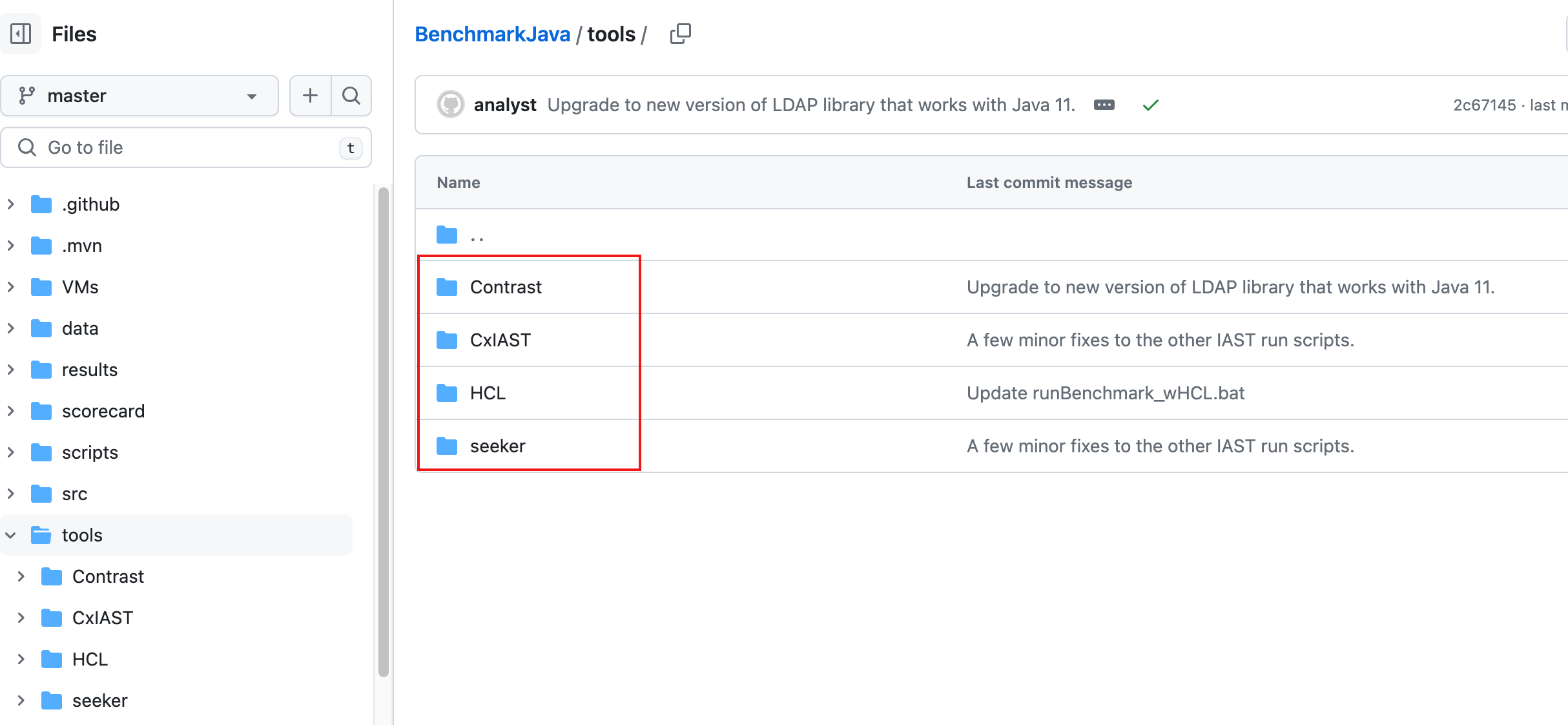Image resolution: width=1568 pixels, height=725 pixels.
Task: Select the results folder in tree
Action: [x=89, y=370]
